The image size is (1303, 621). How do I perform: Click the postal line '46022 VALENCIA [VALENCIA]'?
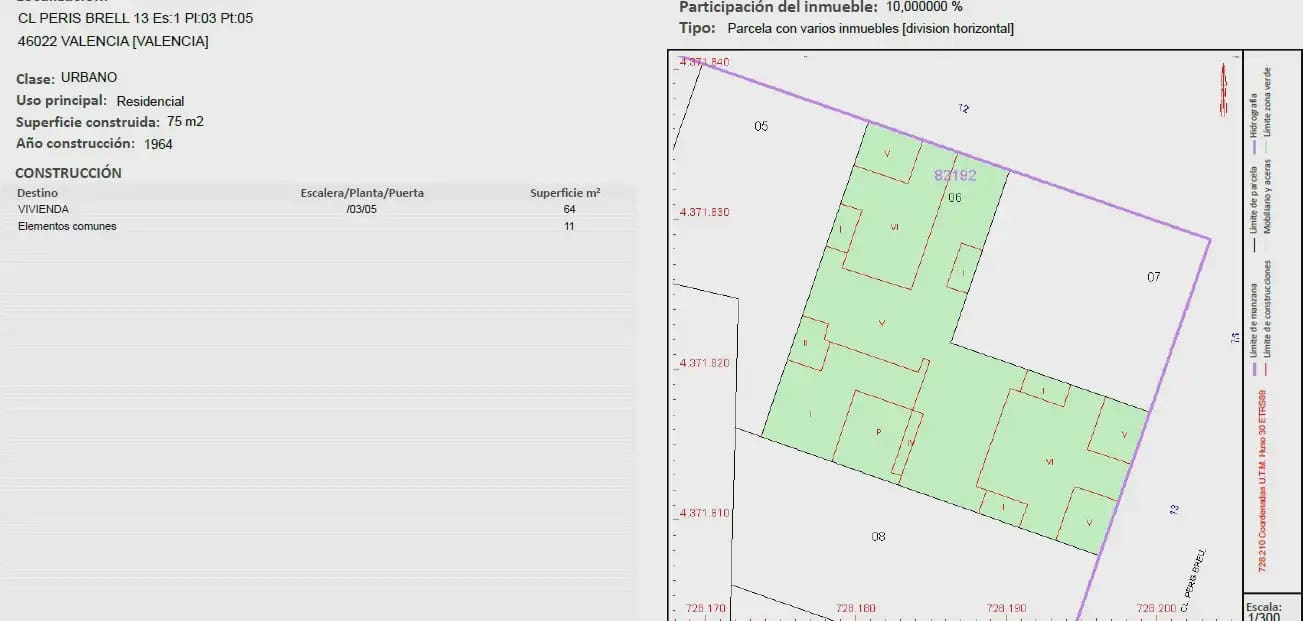click(x=114, y=41)
